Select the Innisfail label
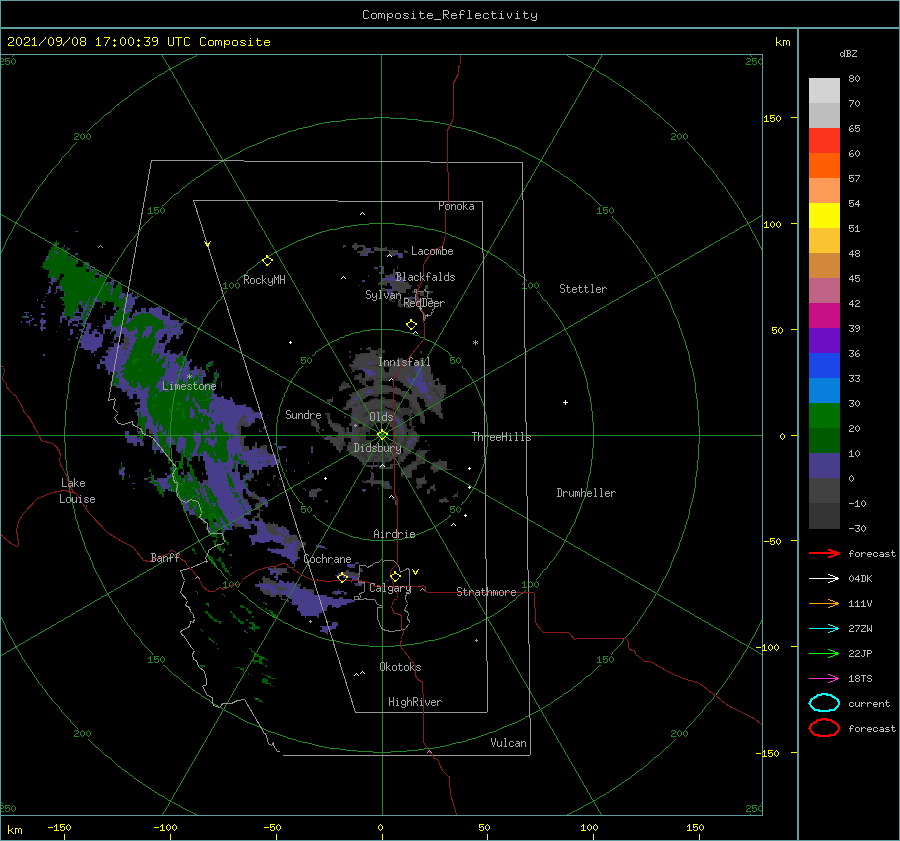The image size is (900, 841). 404,362
